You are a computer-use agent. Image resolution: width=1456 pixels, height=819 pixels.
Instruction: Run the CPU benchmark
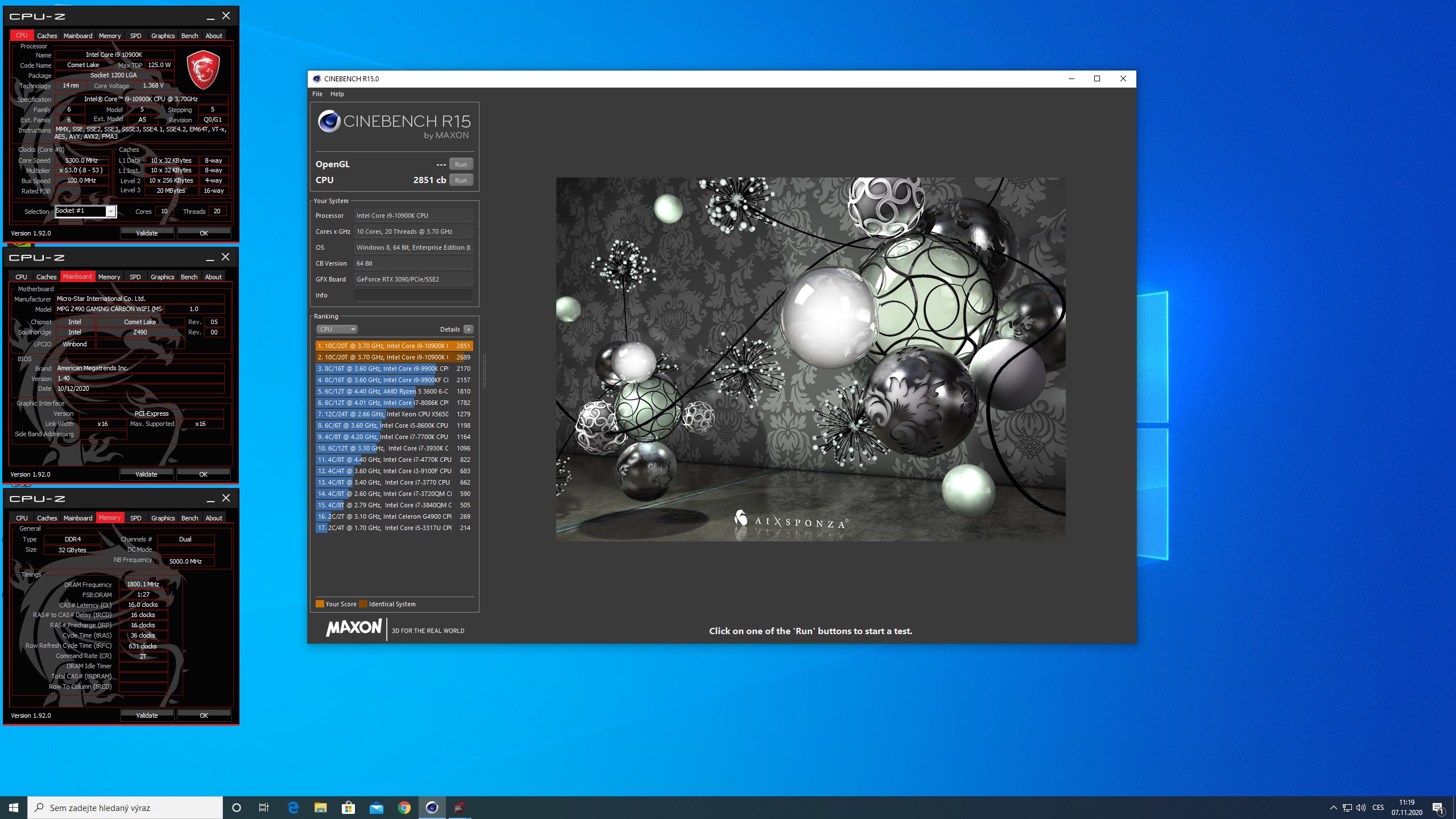[x=461, y=180]
